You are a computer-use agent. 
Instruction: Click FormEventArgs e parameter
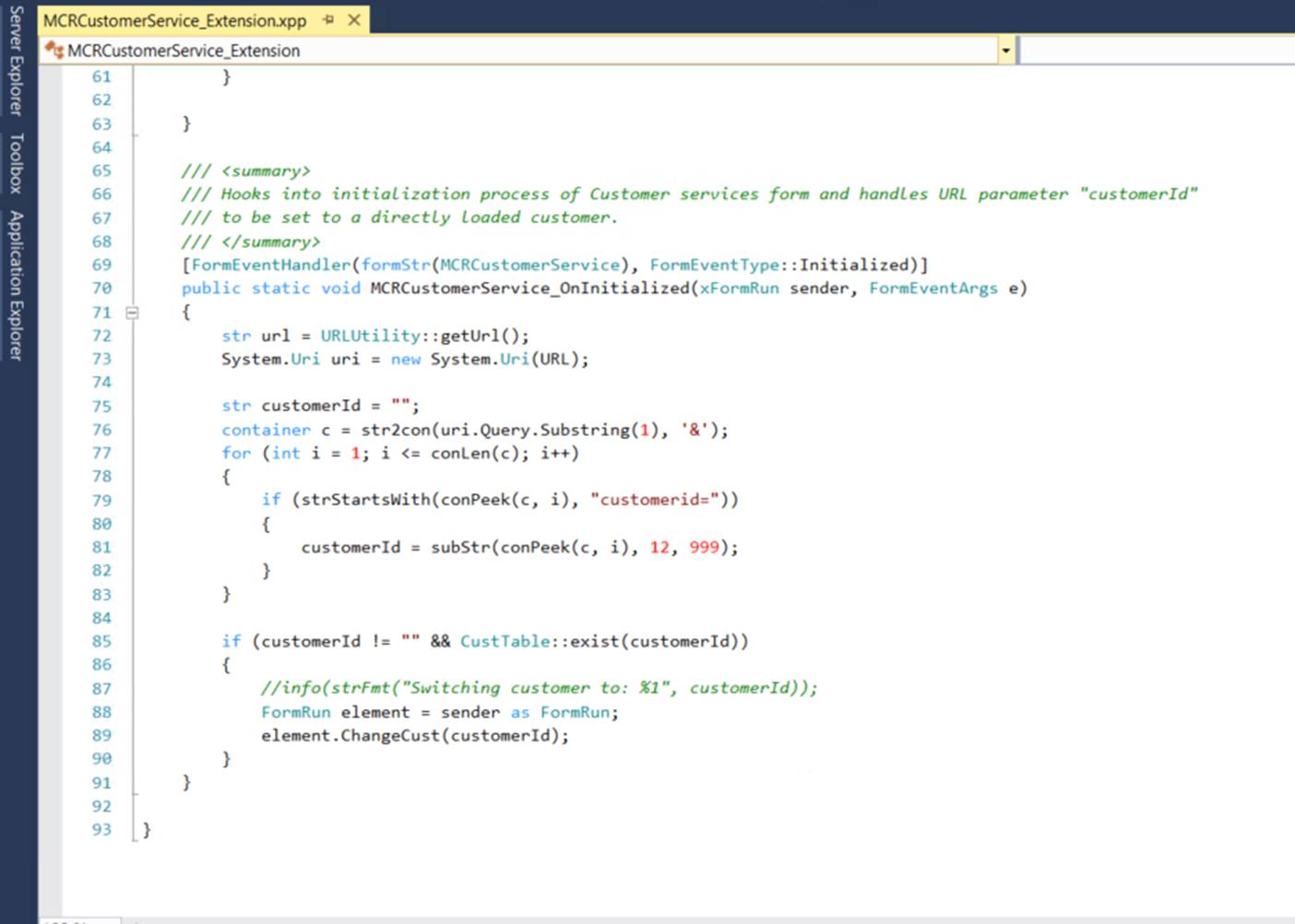(944, 288)
